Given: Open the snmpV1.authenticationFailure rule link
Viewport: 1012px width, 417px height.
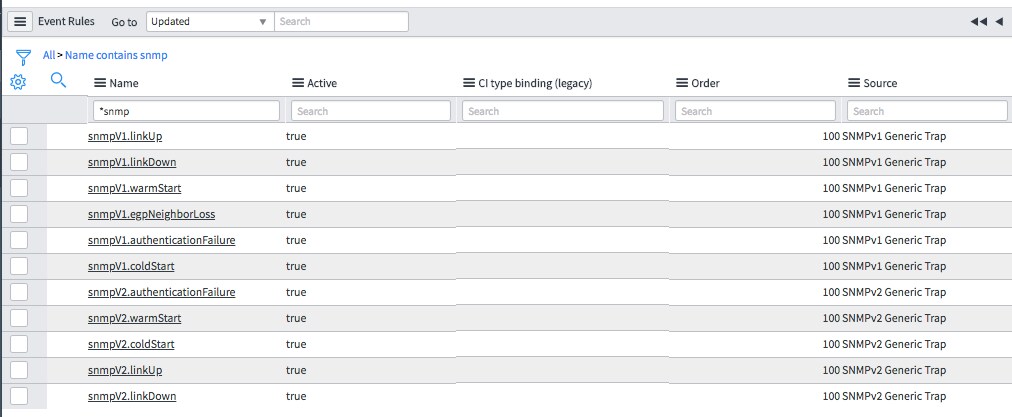Looking at the screenshot, I should 161,240.
